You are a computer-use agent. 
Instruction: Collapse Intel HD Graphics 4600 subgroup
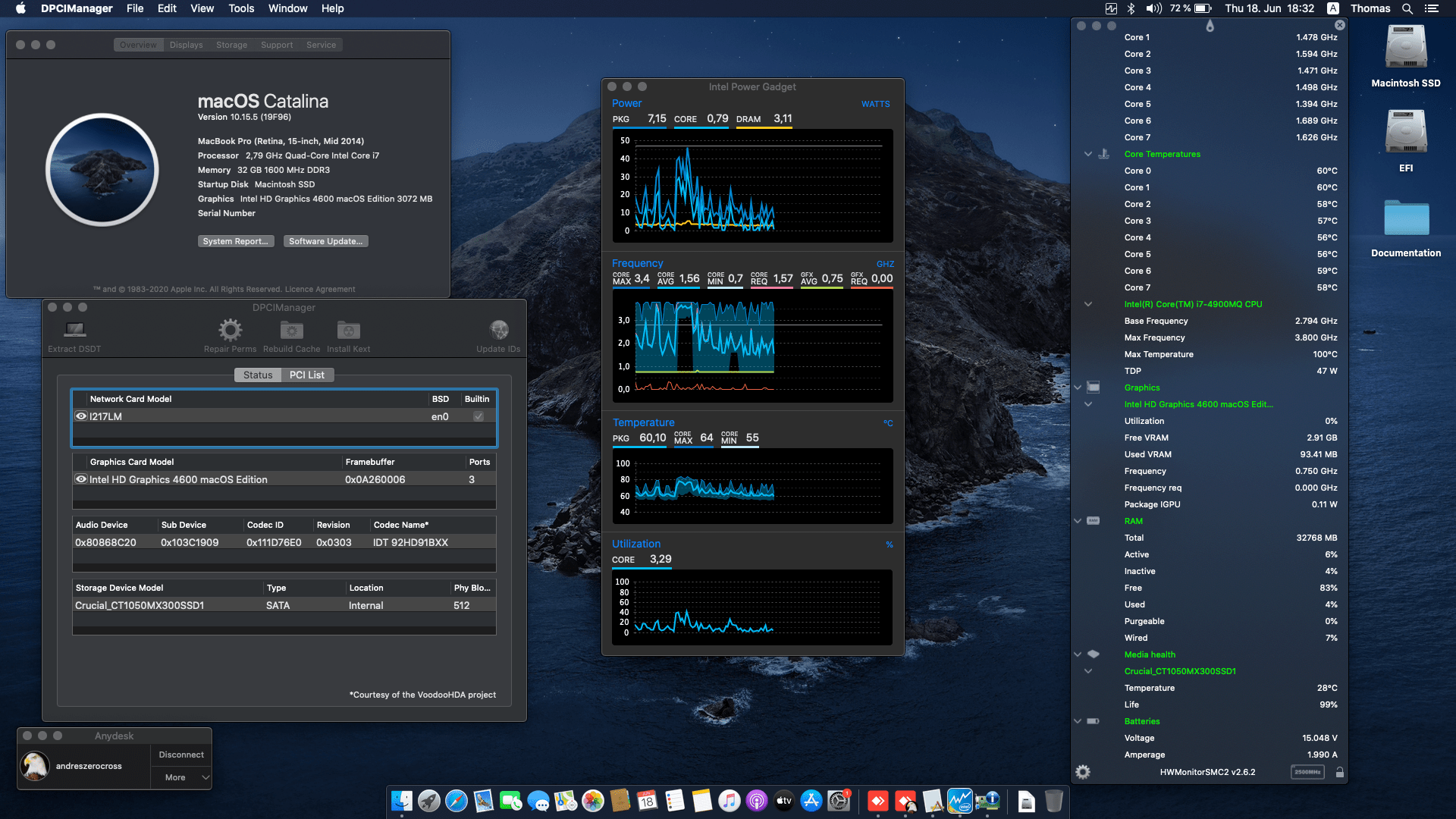[x=1088, y=404]
